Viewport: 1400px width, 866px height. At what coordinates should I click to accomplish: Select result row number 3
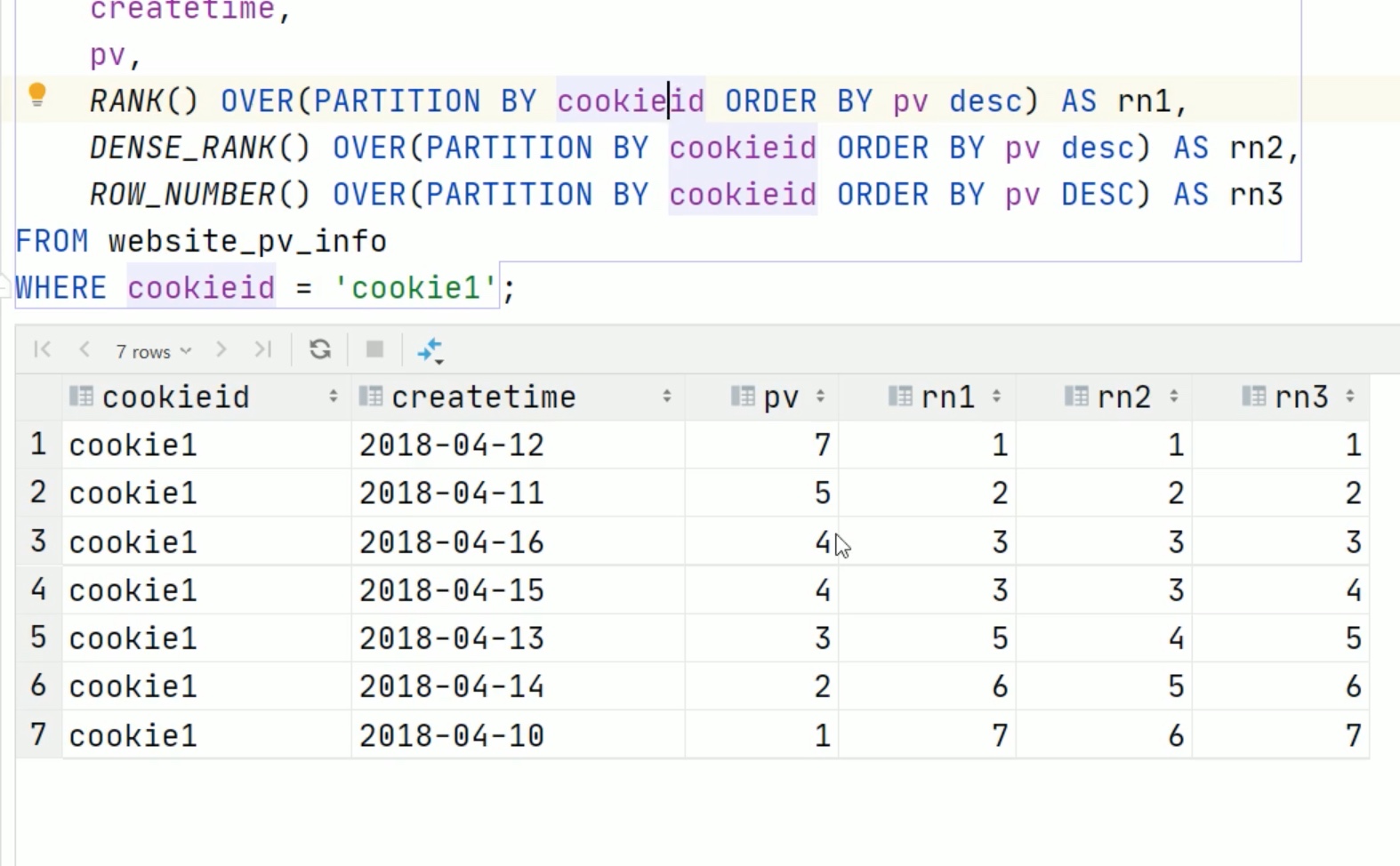38,541
